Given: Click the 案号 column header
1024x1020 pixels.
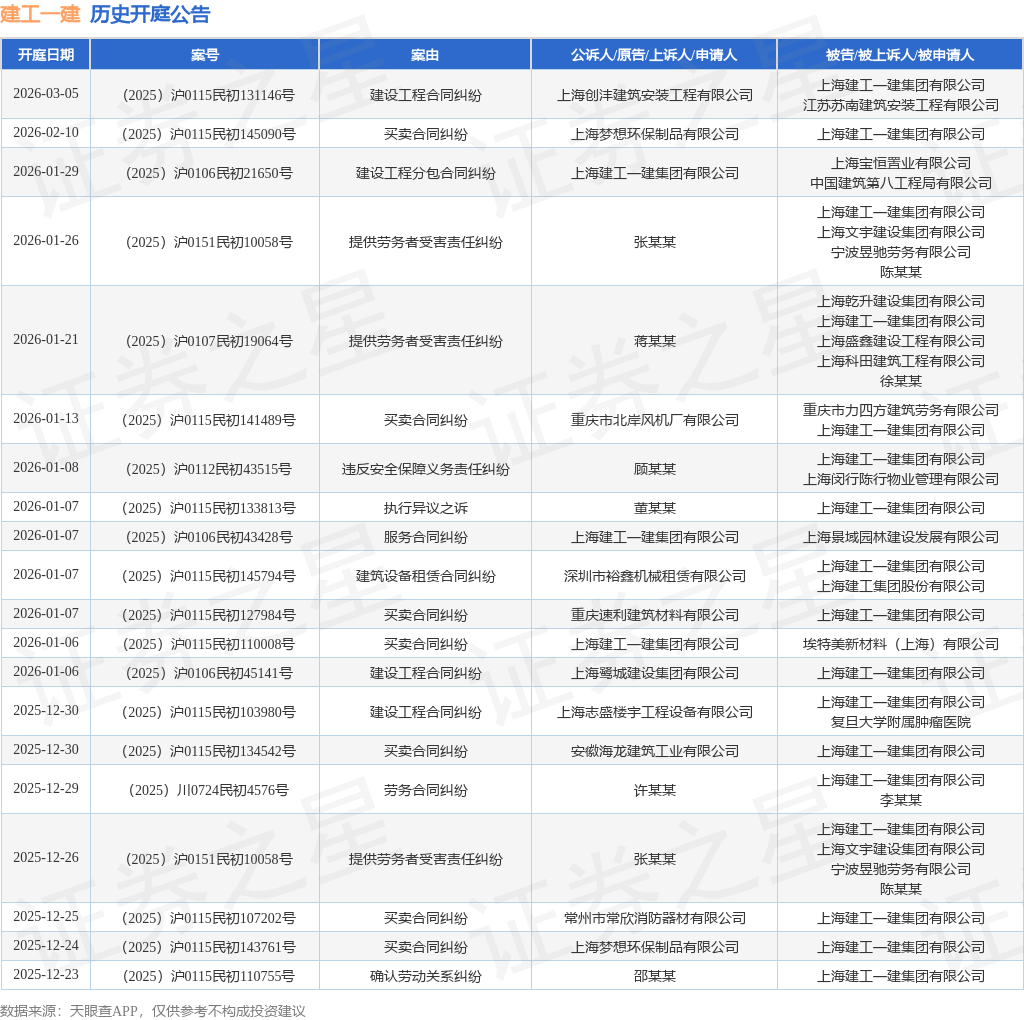Looking at the screenshot, I should point(205,55).
